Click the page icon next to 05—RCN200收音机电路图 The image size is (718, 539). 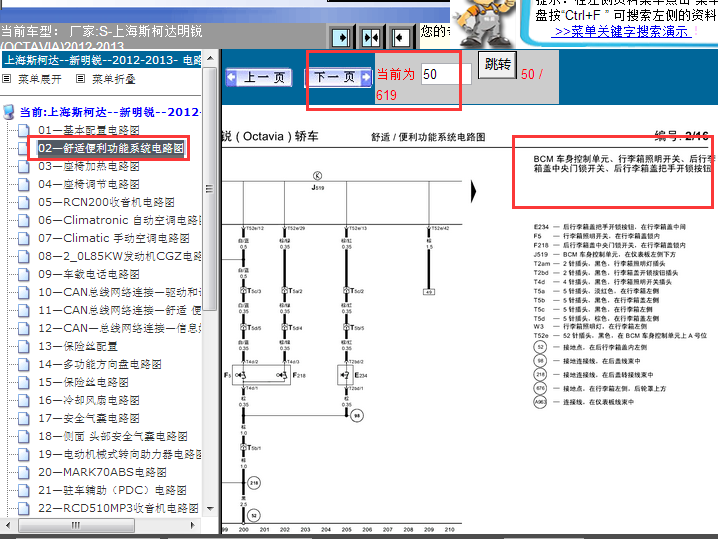click(x=24, y=202)
